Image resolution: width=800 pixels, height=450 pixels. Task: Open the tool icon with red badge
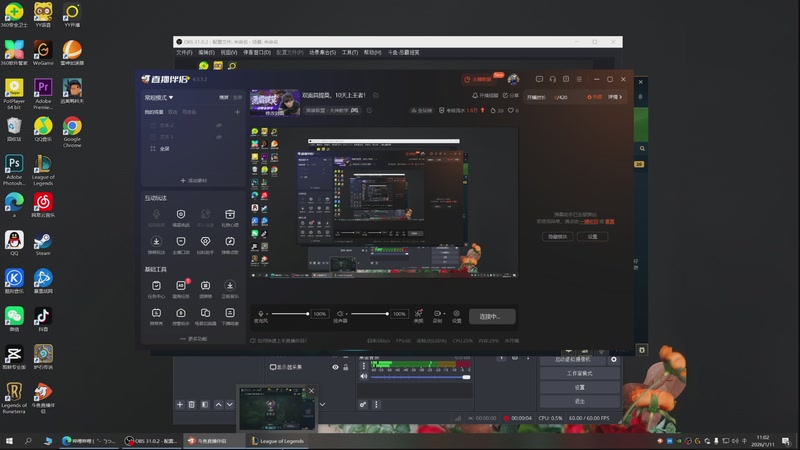tap(181, 286)
